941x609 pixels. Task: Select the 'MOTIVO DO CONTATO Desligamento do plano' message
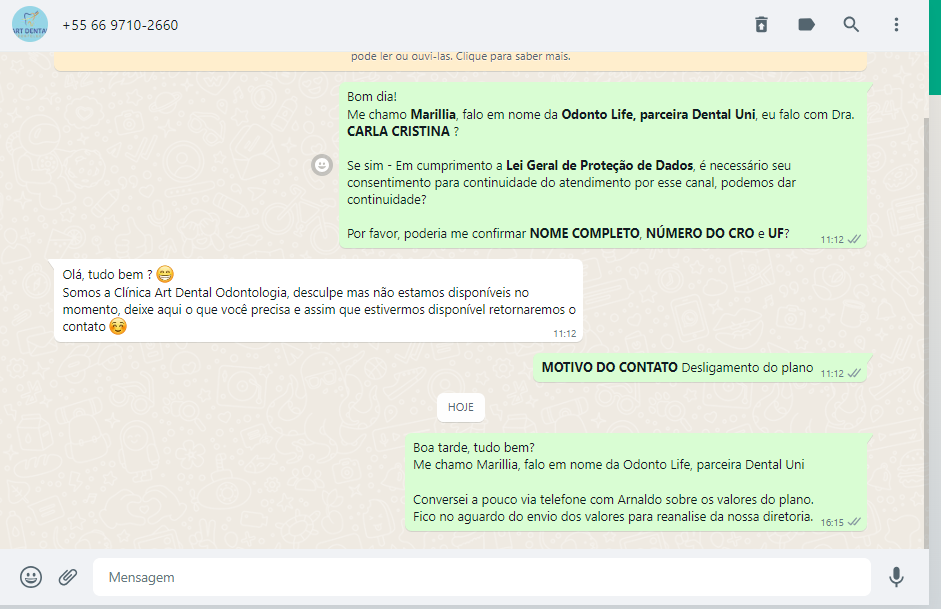coord(700,368)
